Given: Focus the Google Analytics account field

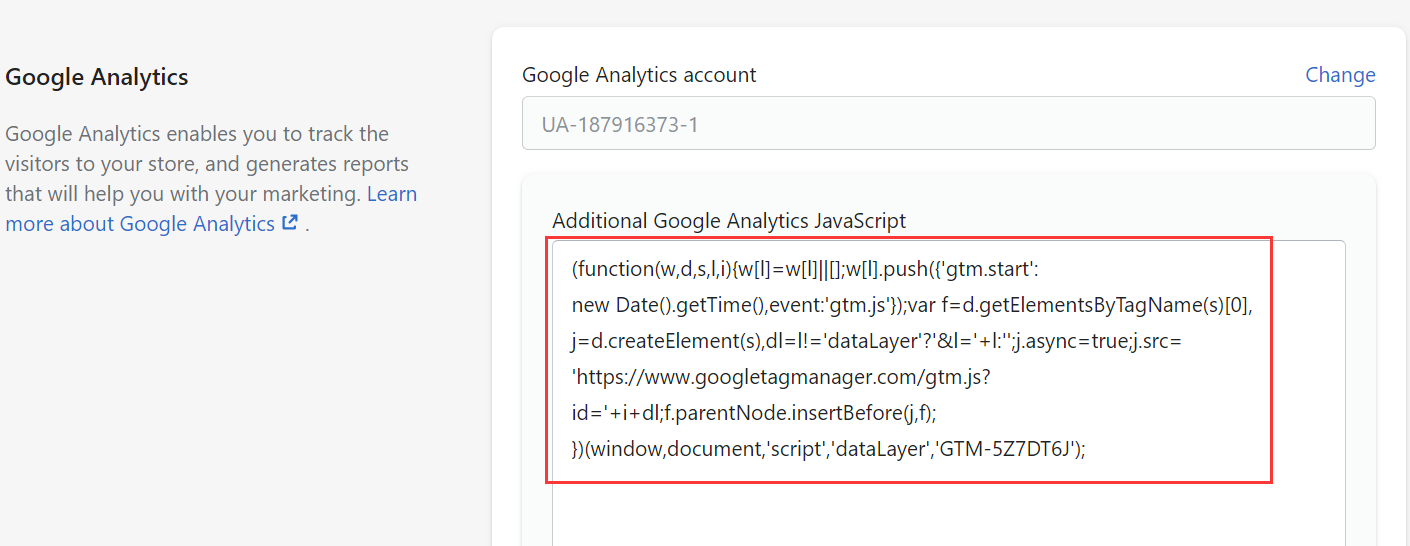Looking at the screenshot, I should (948, 123).
